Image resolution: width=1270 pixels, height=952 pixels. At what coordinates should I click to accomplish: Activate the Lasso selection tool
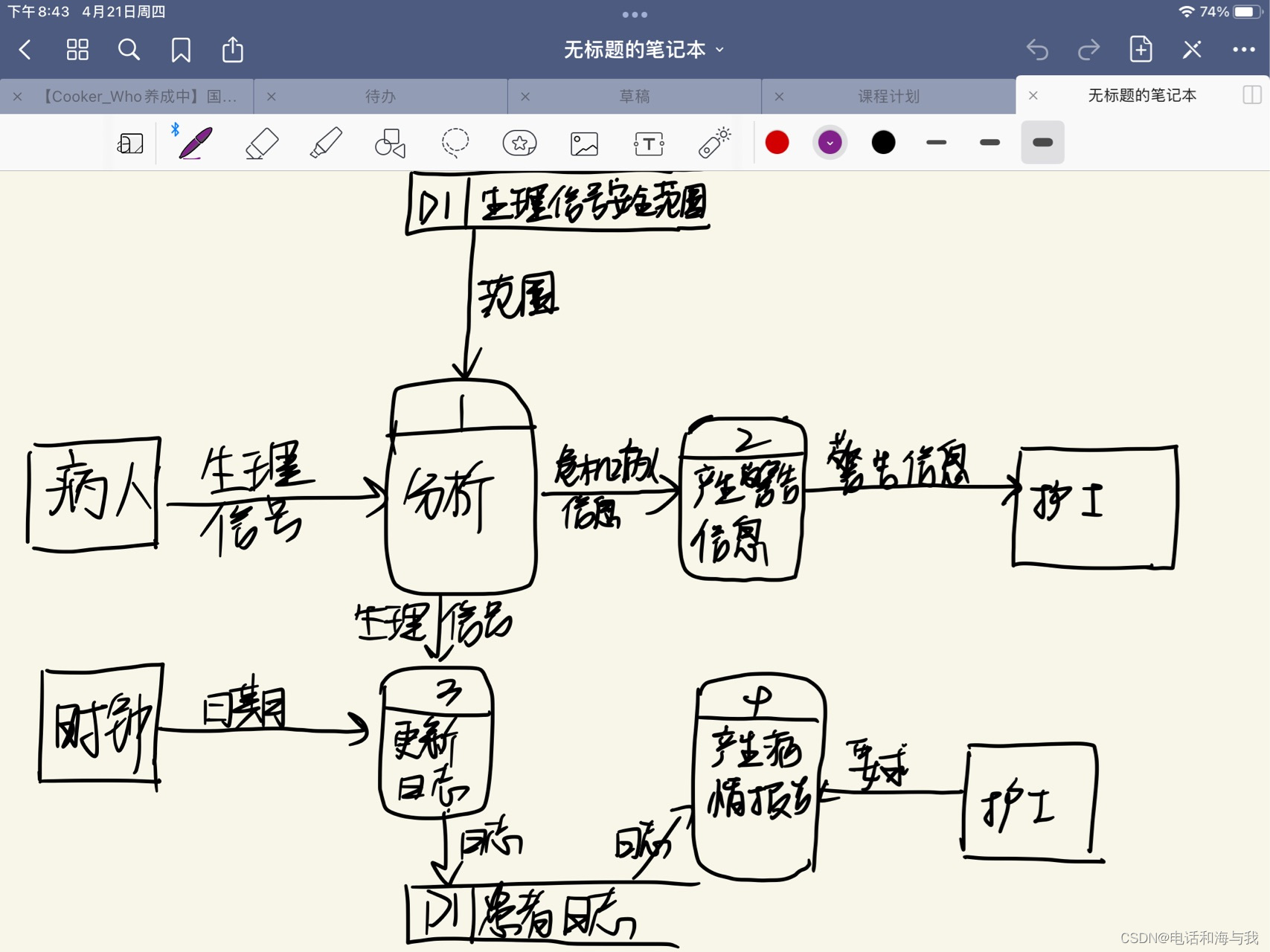455,142
